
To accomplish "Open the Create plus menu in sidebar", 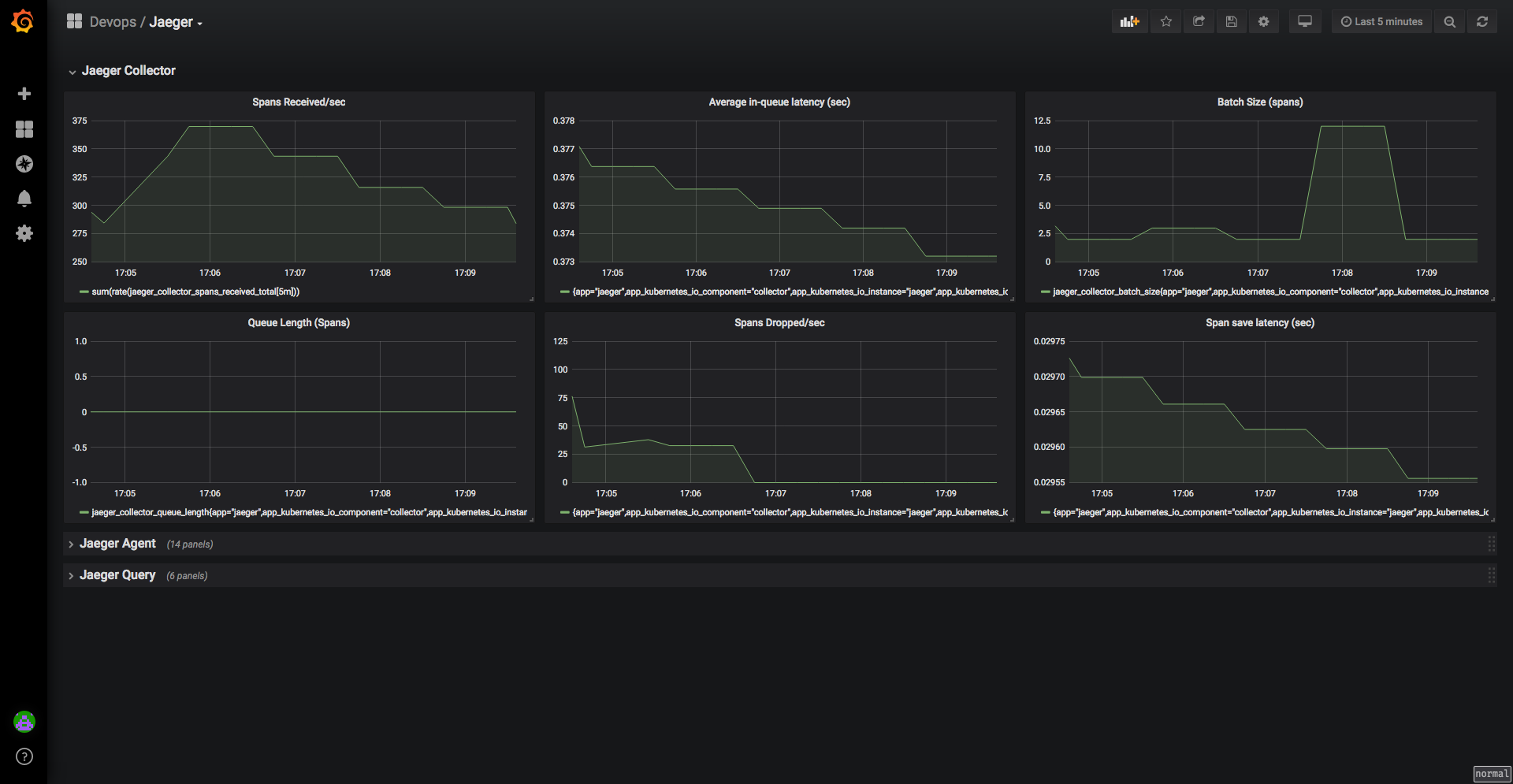I will click(24, 94).
